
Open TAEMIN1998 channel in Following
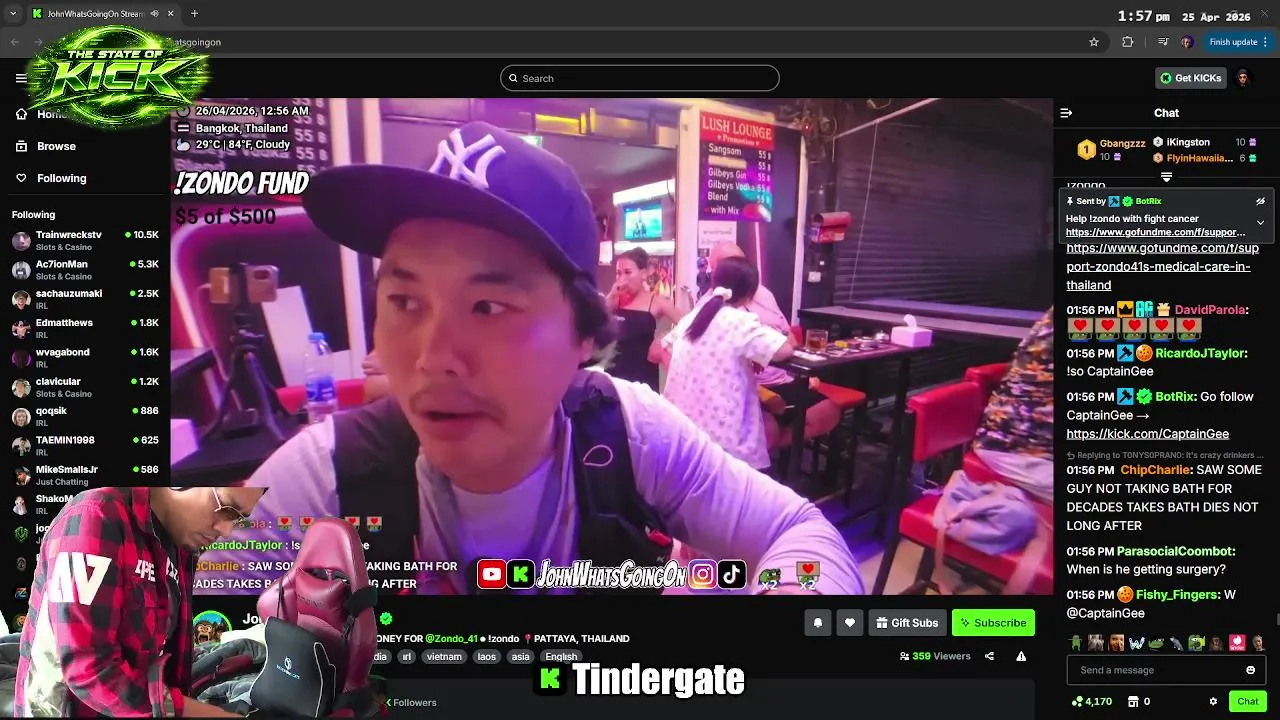click(85, 446)
